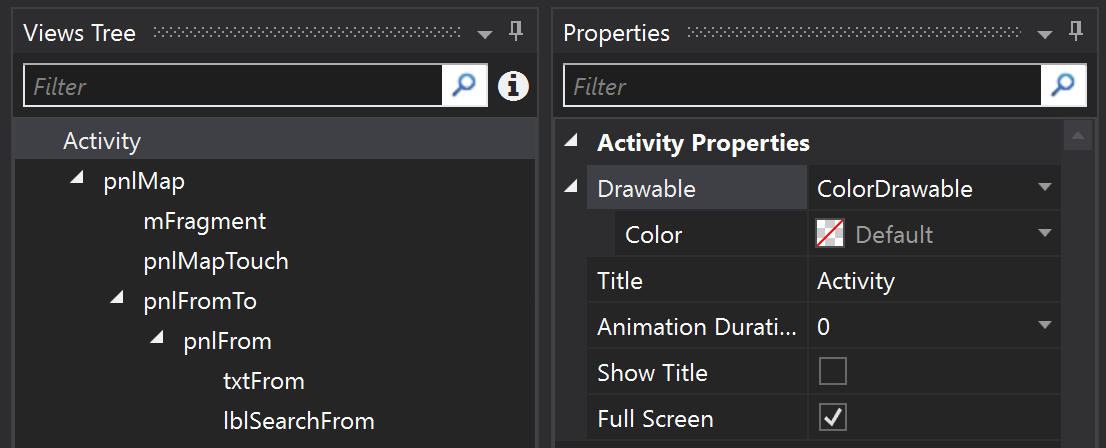Click the Views Tree filter search icon

coord(464,86)
